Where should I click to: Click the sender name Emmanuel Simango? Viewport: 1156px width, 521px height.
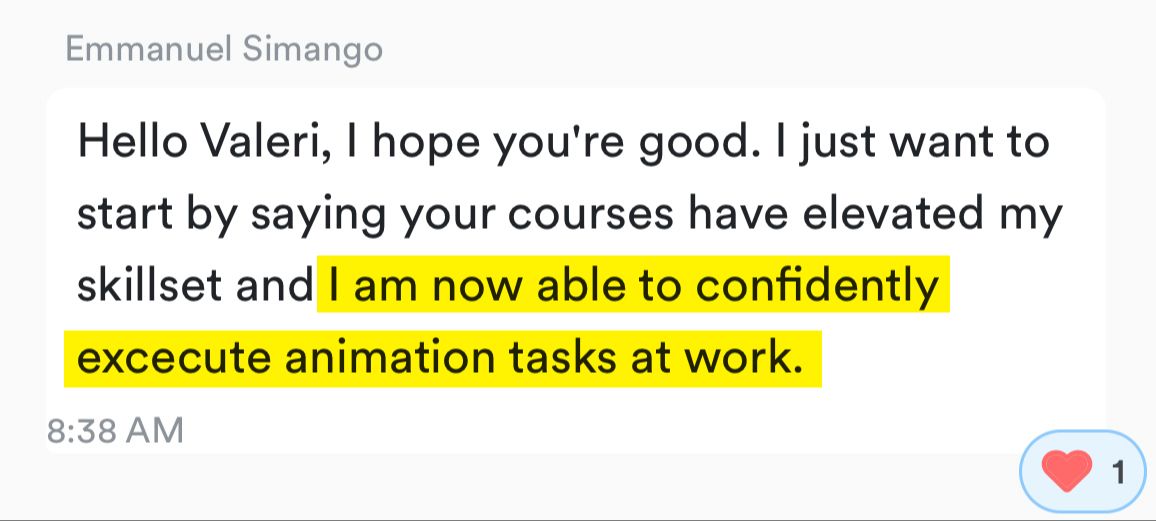point(224,49)
